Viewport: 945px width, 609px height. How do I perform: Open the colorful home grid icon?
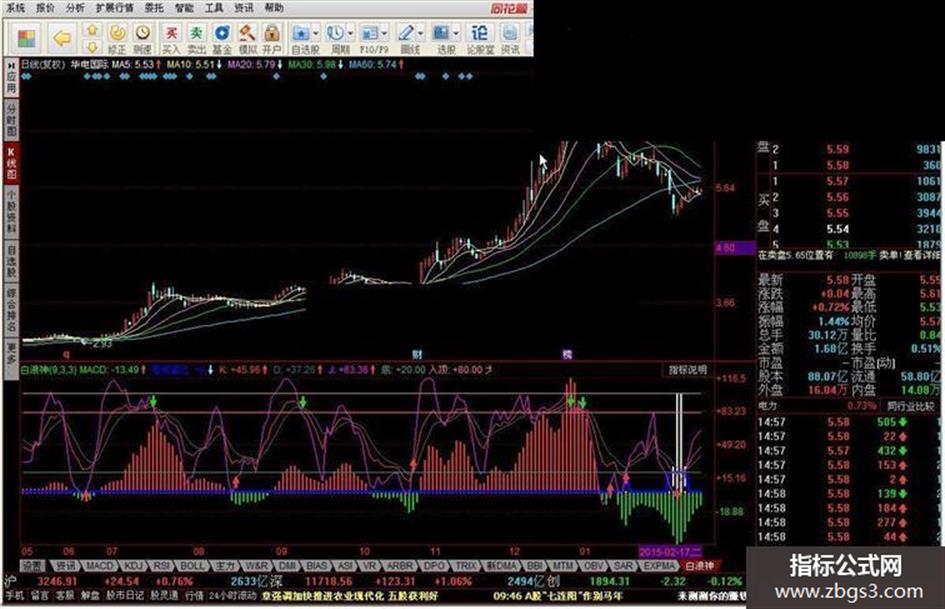click(x=27, y=39)
